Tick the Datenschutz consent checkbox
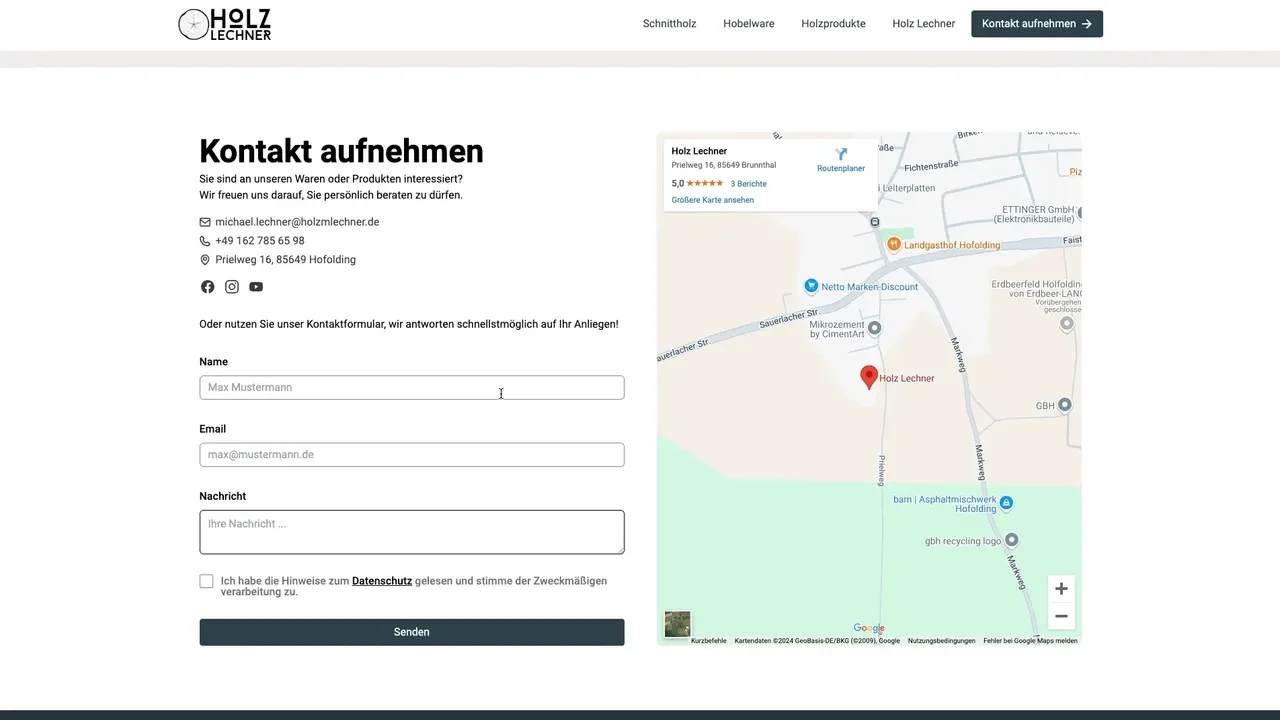This screenshot has height=720, width=1280. [x=206, y=581]
